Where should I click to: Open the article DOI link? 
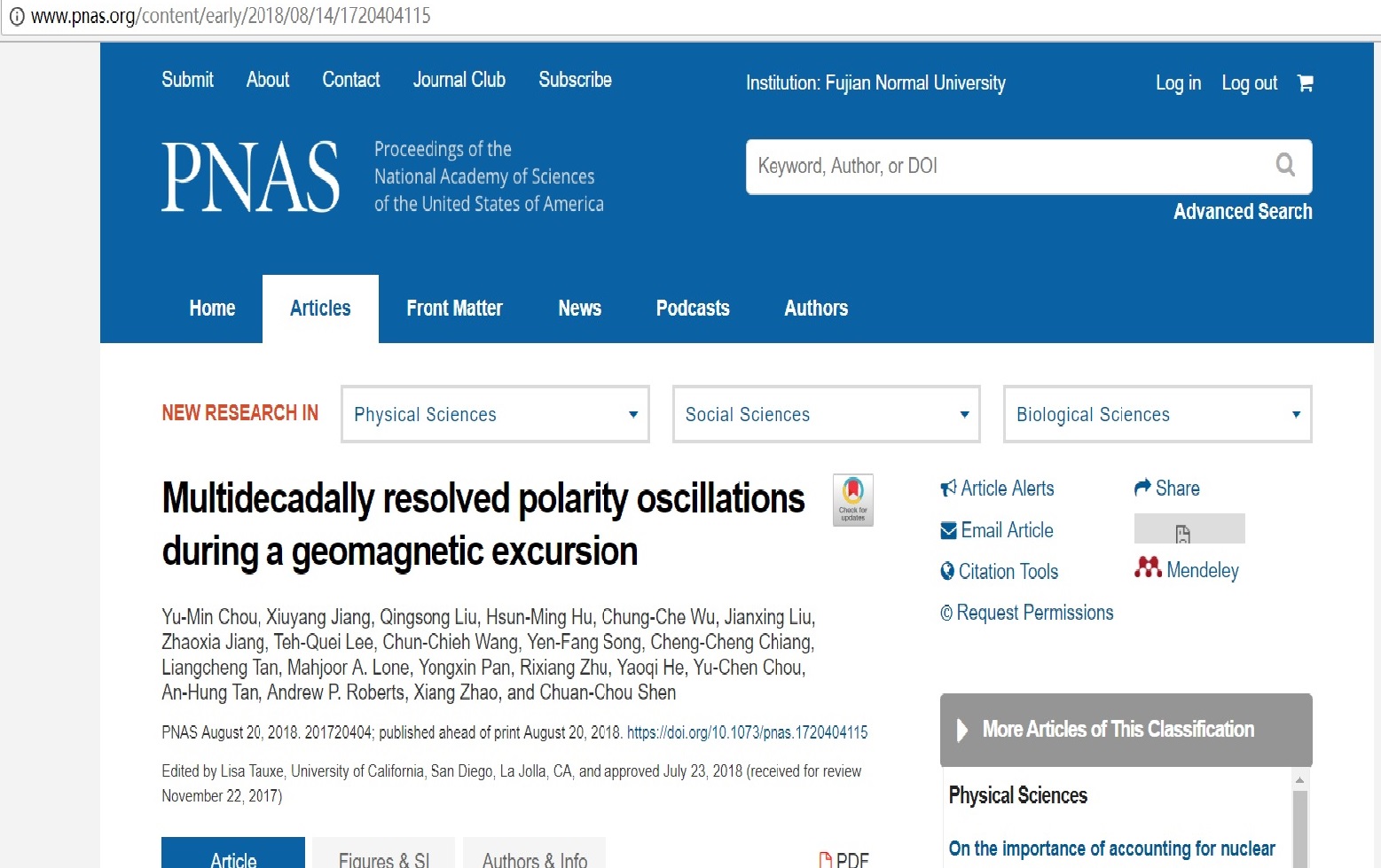pos(747,732)
